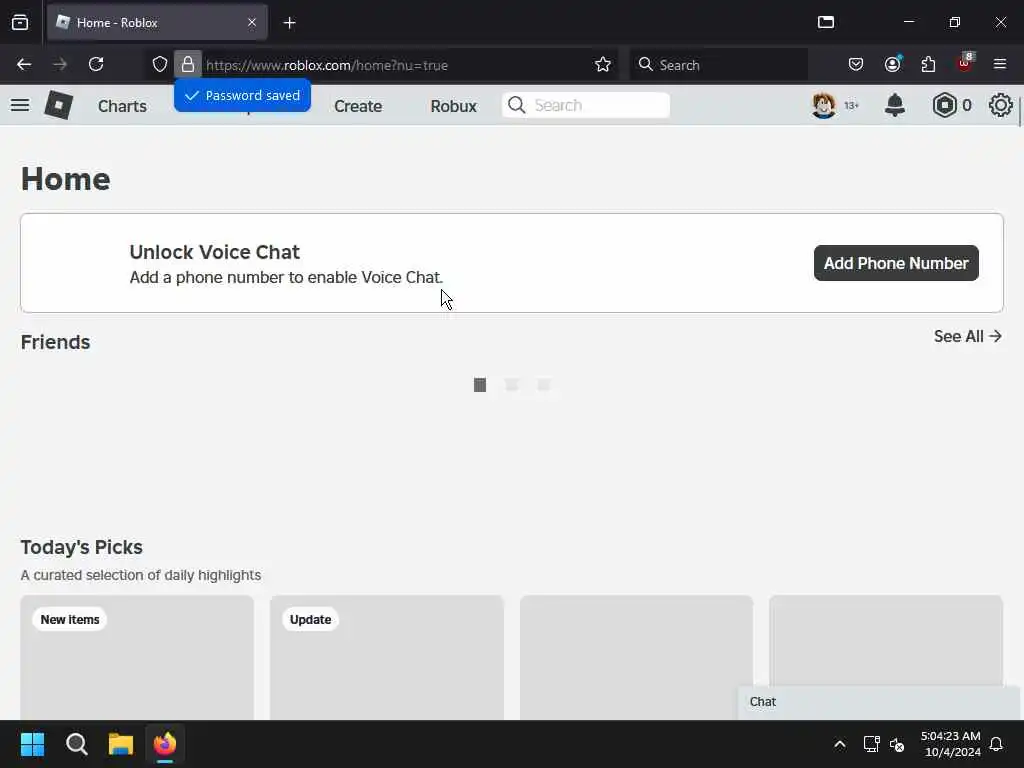1024x768 pixels.
Task: Click See All friends link
Action: tap(967, 336)
